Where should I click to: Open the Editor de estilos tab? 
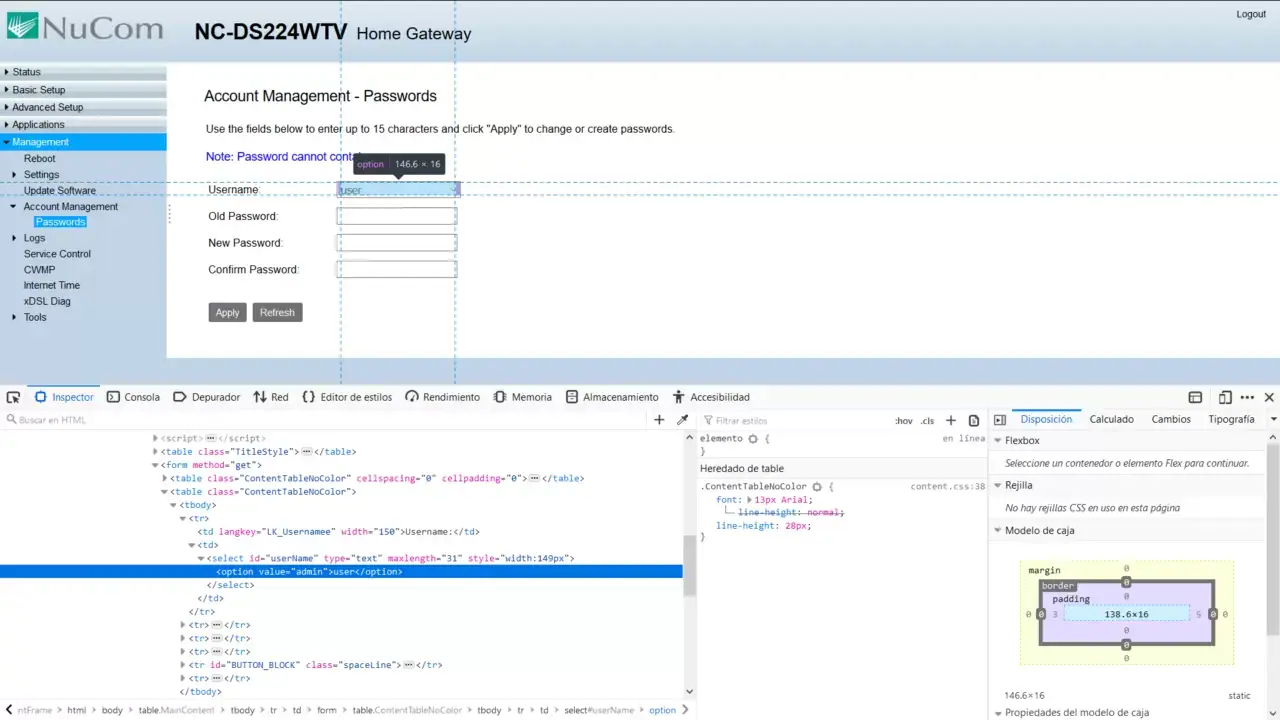pyautogui.click(x=347, y=397)
